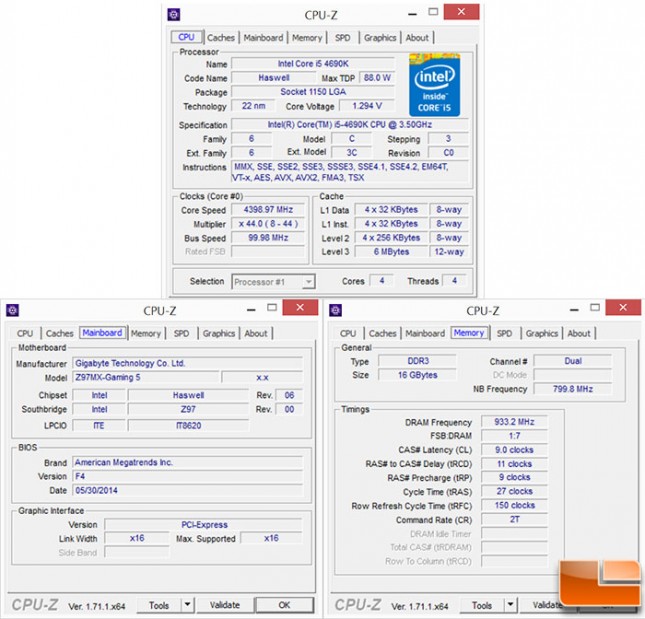Screen dimensions: 645x619
Task: Expand the Tools dropdown arrow in the Memory window
Action: click(x=510, y=605)
